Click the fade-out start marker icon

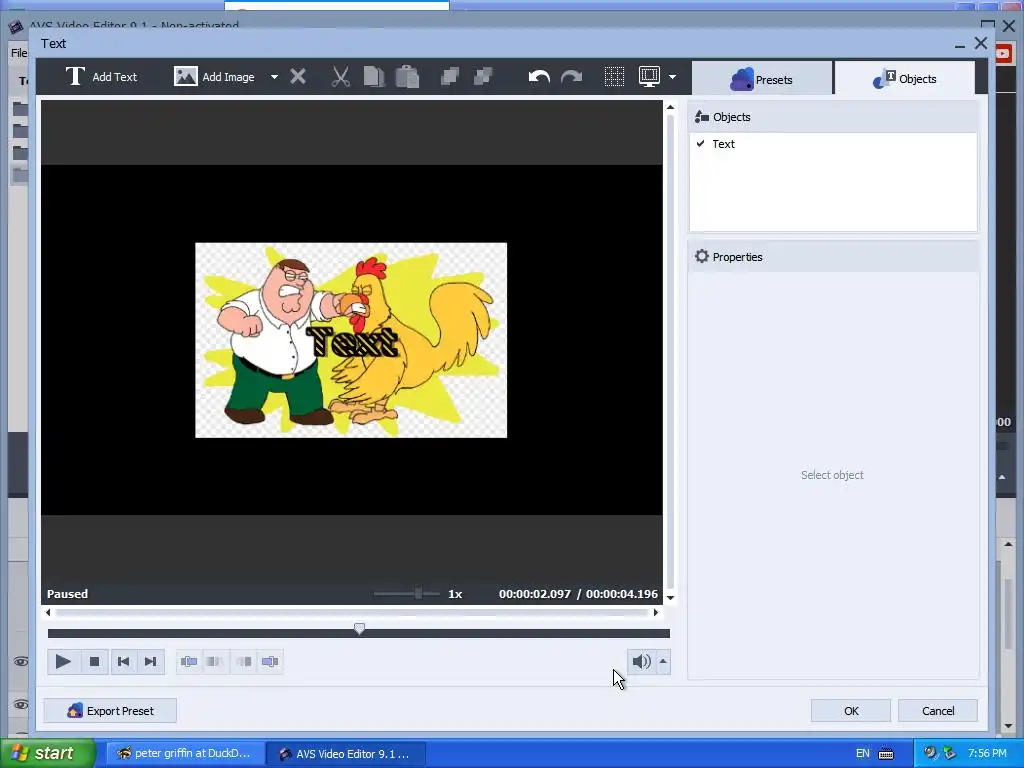pos(244,662)
